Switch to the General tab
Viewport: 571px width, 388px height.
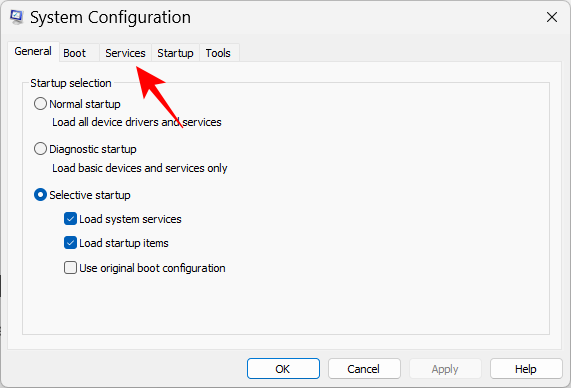tap(33, 51)
